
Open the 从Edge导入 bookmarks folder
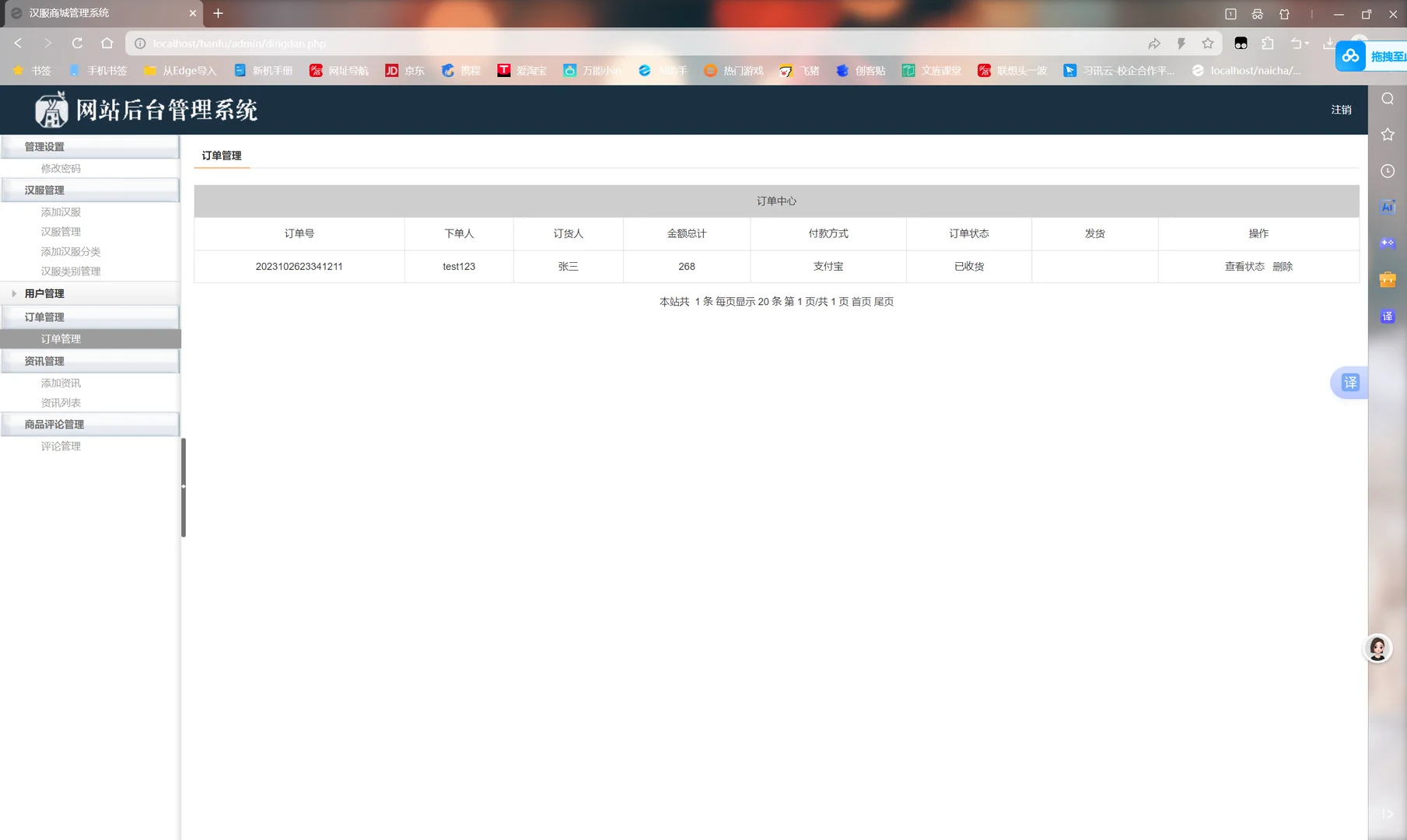pyautogui.click(x=180, y=71)
